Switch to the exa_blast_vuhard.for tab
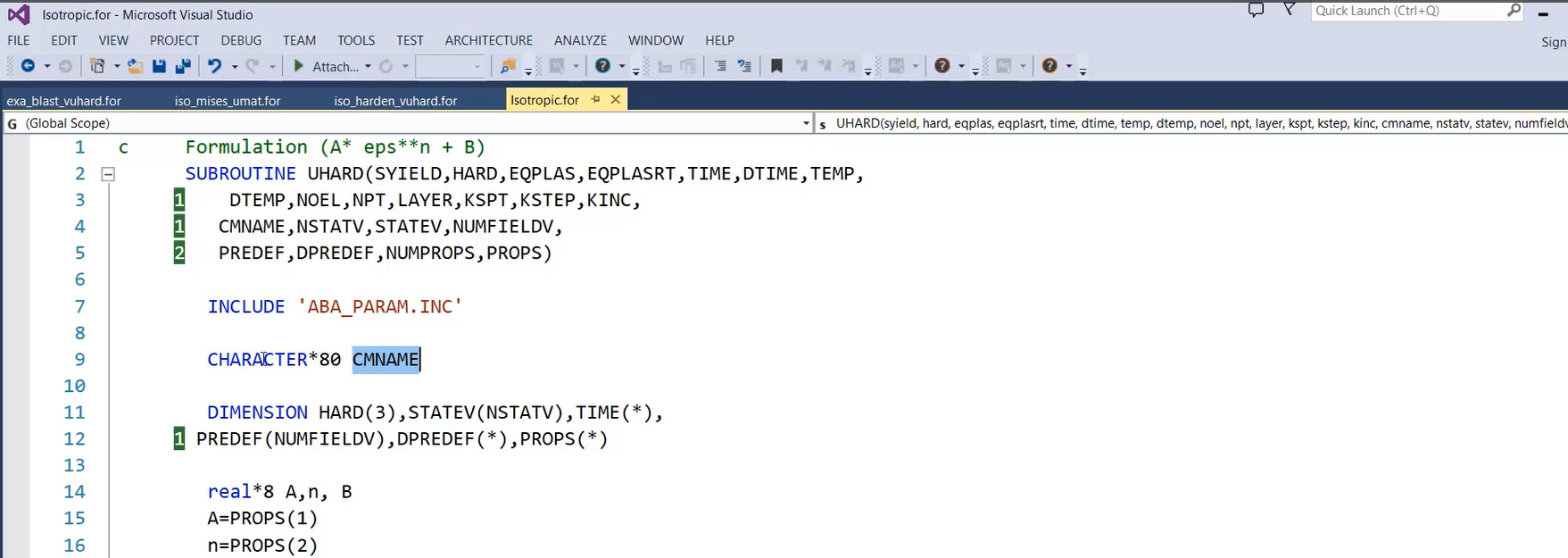The height and width of the screenshot is (558, 1568). (x=64, y=101)
